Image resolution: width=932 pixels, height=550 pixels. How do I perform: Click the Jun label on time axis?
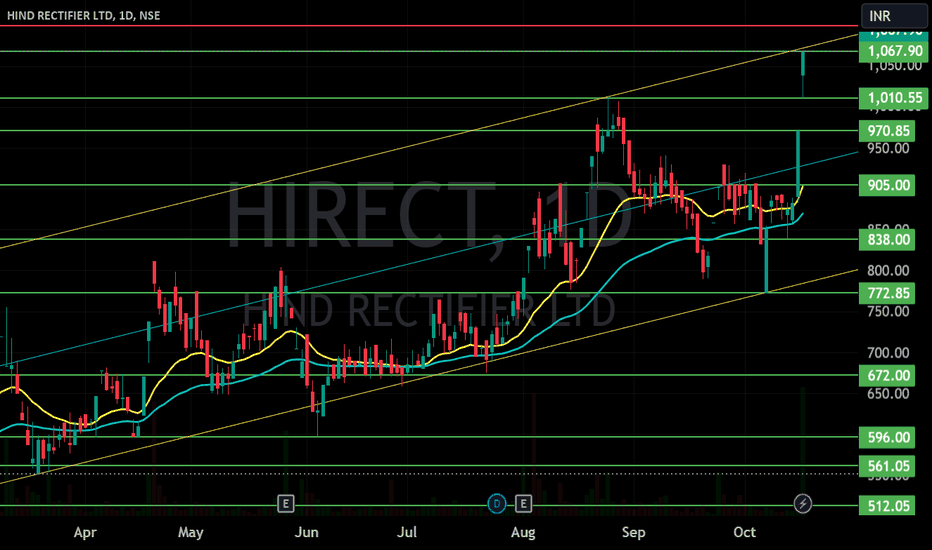pyautogui.click(x=307, y=533)
